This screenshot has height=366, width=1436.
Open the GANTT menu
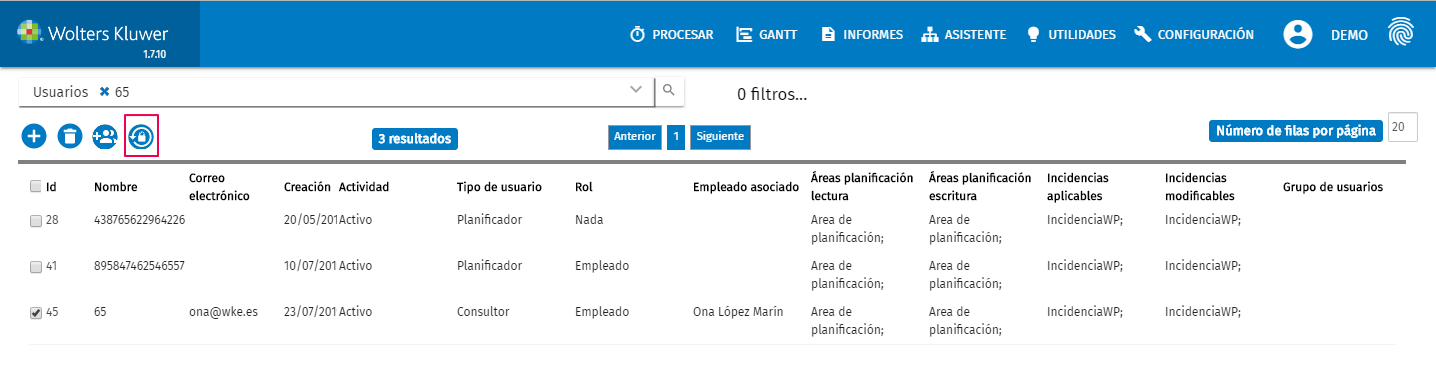click(x=767, y=34)
